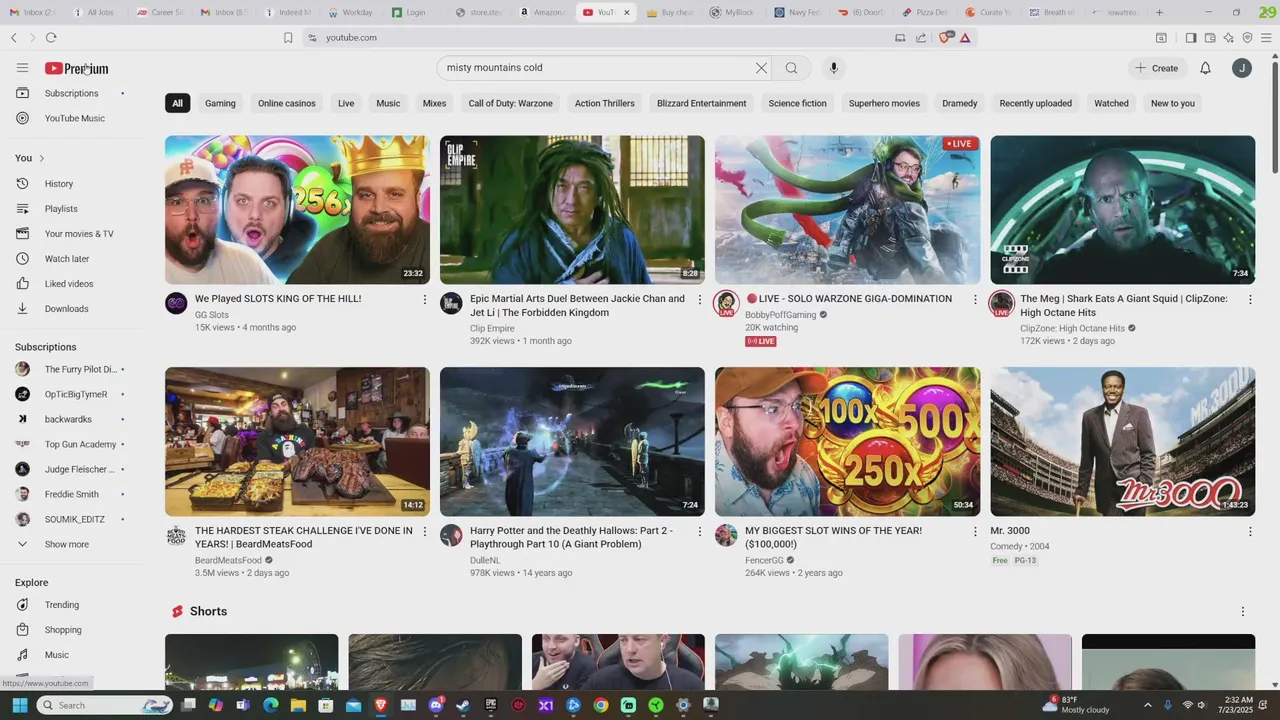Open a new browser tab

(1159, 12)
